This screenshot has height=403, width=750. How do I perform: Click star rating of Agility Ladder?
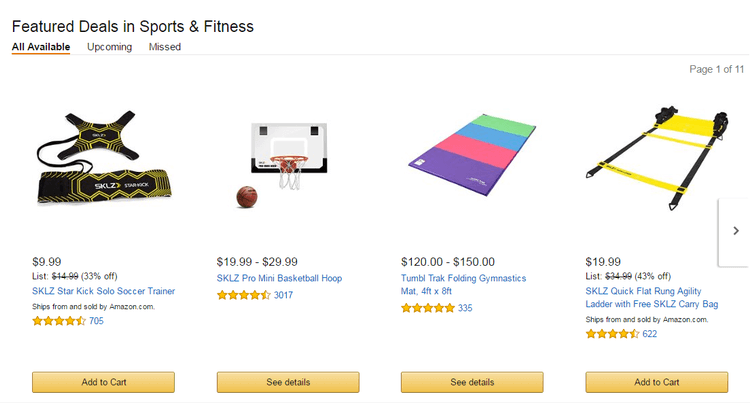(611, 334)
